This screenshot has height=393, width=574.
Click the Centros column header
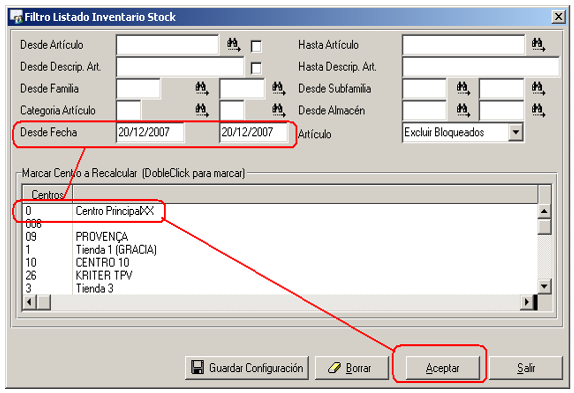click(x=48, y=194)
